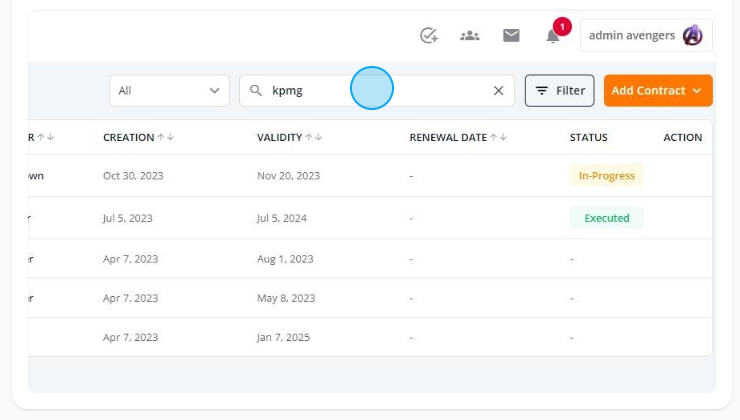This screenshot has width=740, height=420.
Task: Open the notifications bell
Action: tap(553, 36)
